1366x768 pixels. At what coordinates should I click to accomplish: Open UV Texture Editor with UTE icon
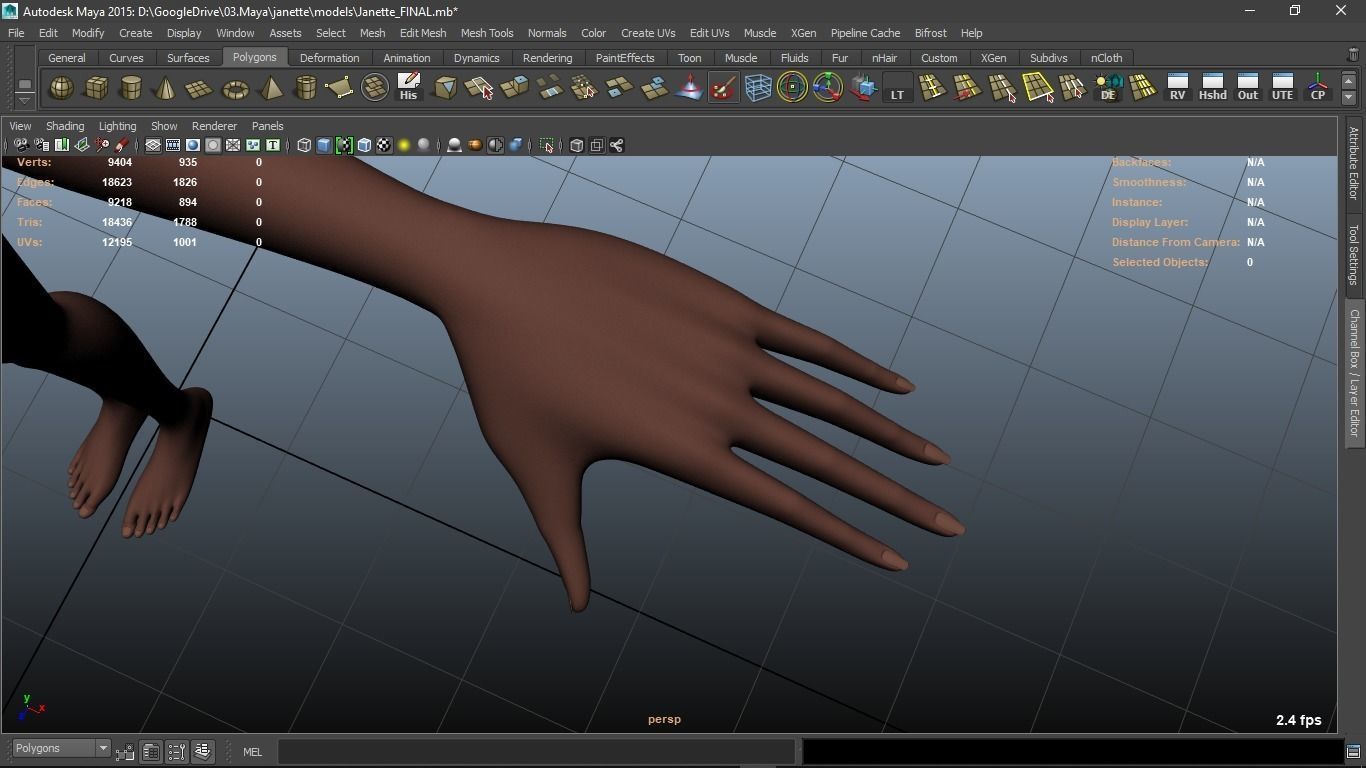coord(1283,88)
